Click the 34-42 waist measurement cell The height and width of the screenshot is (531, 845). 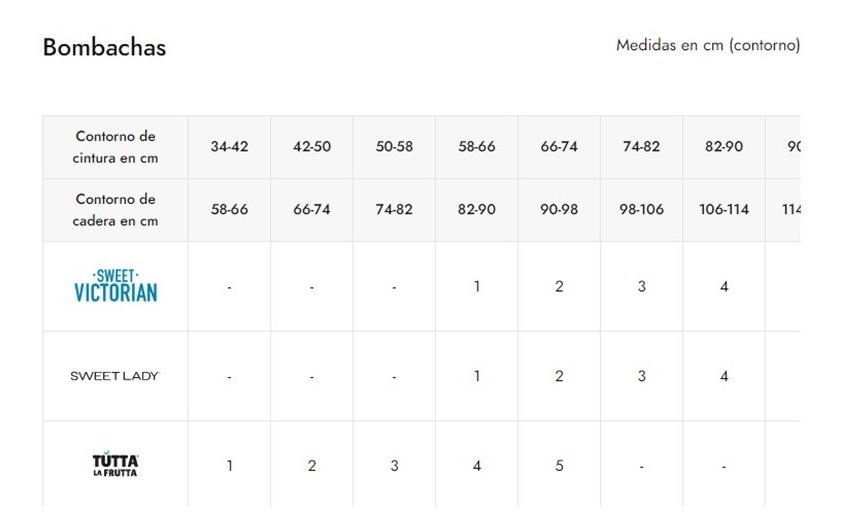tap(229, 147)
